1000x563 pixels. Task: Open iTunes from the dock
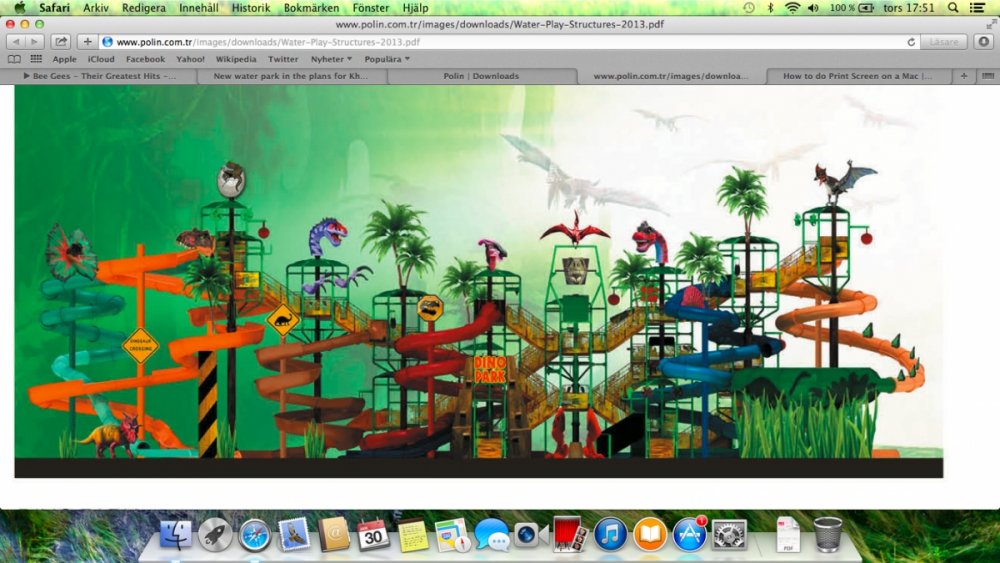(x=610, y=535)
